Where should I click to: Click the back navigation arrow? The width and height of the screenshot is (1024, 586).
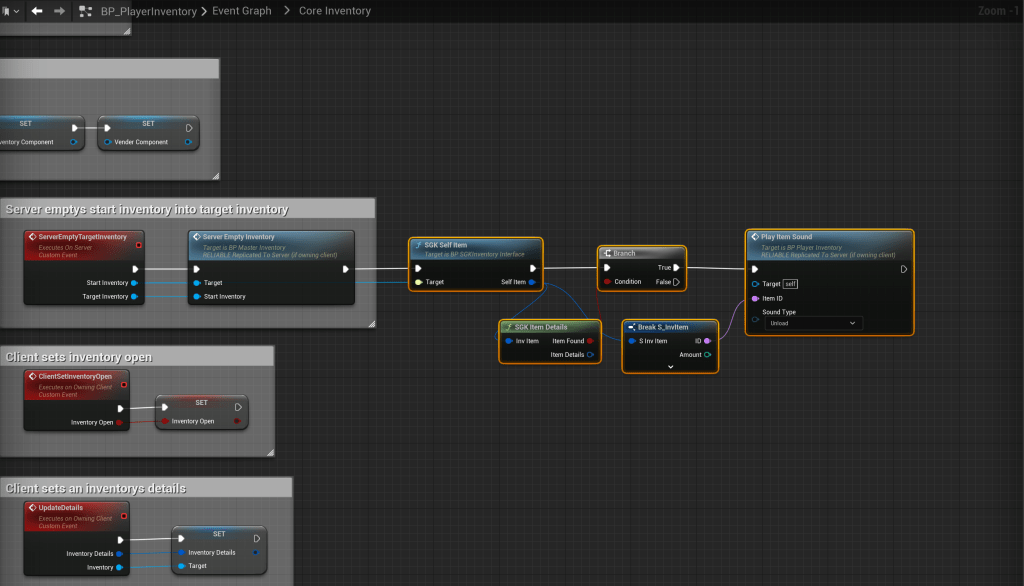point(37,11)
